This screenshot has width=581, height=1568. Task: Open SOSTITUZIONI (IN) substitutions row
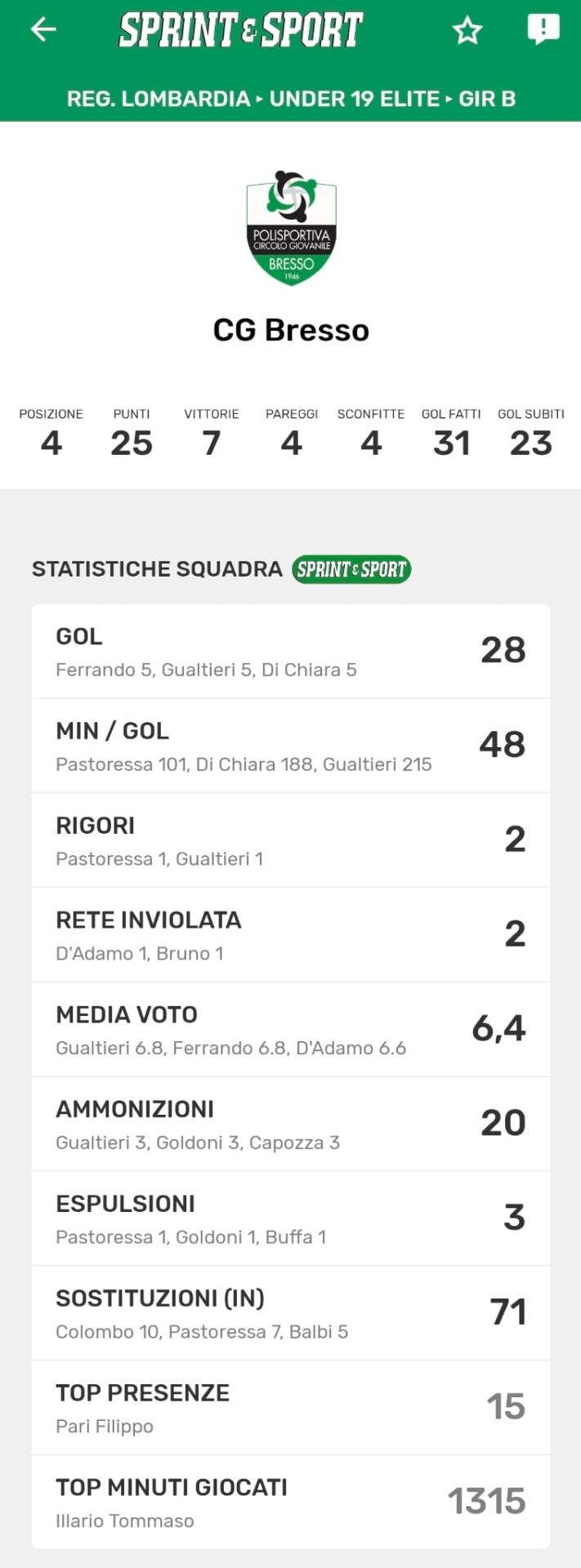(x=290, y=1313)
